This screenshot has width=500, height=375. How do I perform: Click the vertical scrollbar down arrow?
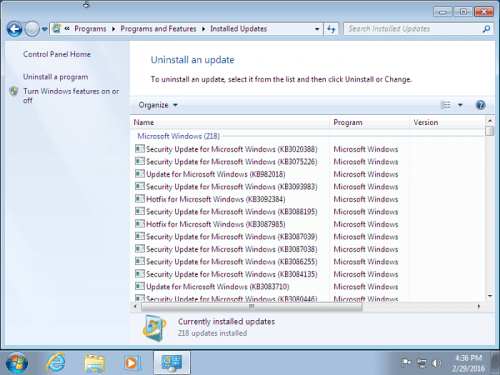coord(490,296)
